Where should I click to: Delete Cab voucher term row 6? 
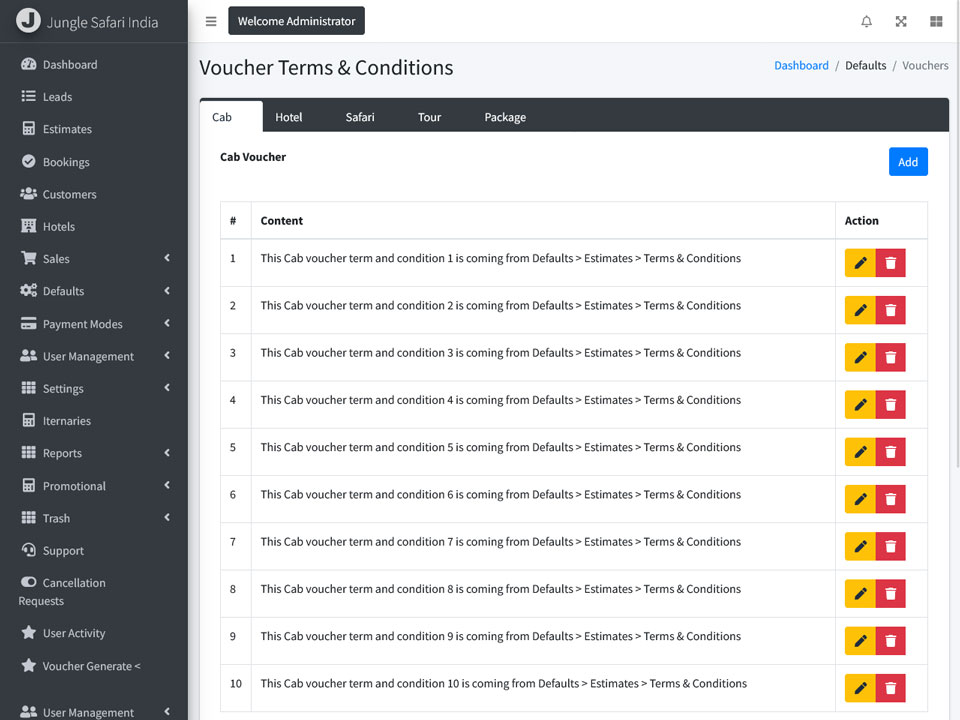click(890, 499)
